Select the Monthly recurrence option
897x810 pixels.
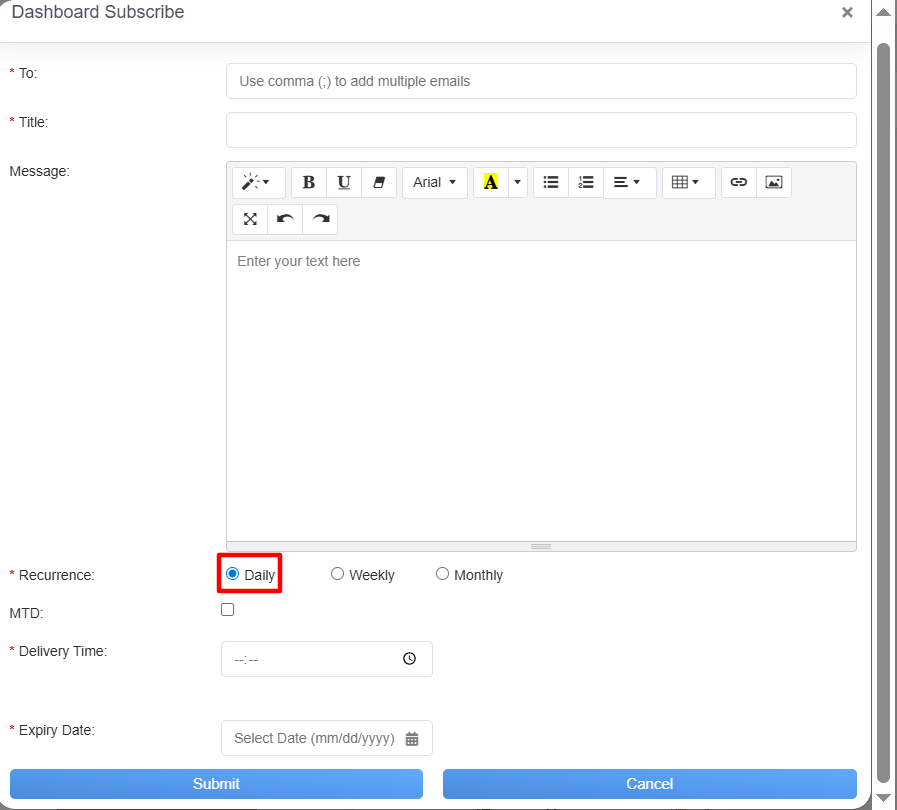tap(443, 574)
